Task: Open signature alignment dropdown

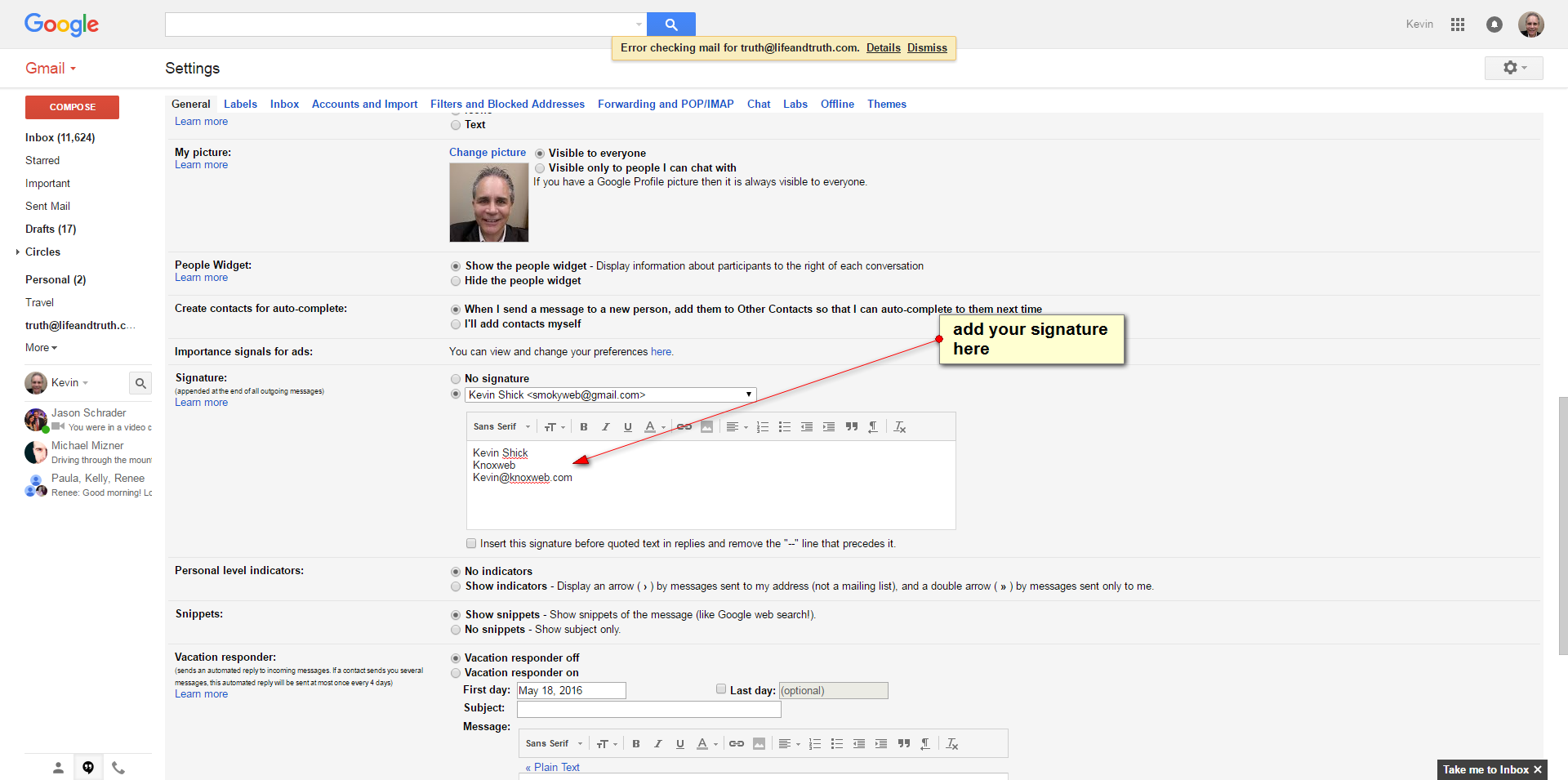Action: coord(737,426)
